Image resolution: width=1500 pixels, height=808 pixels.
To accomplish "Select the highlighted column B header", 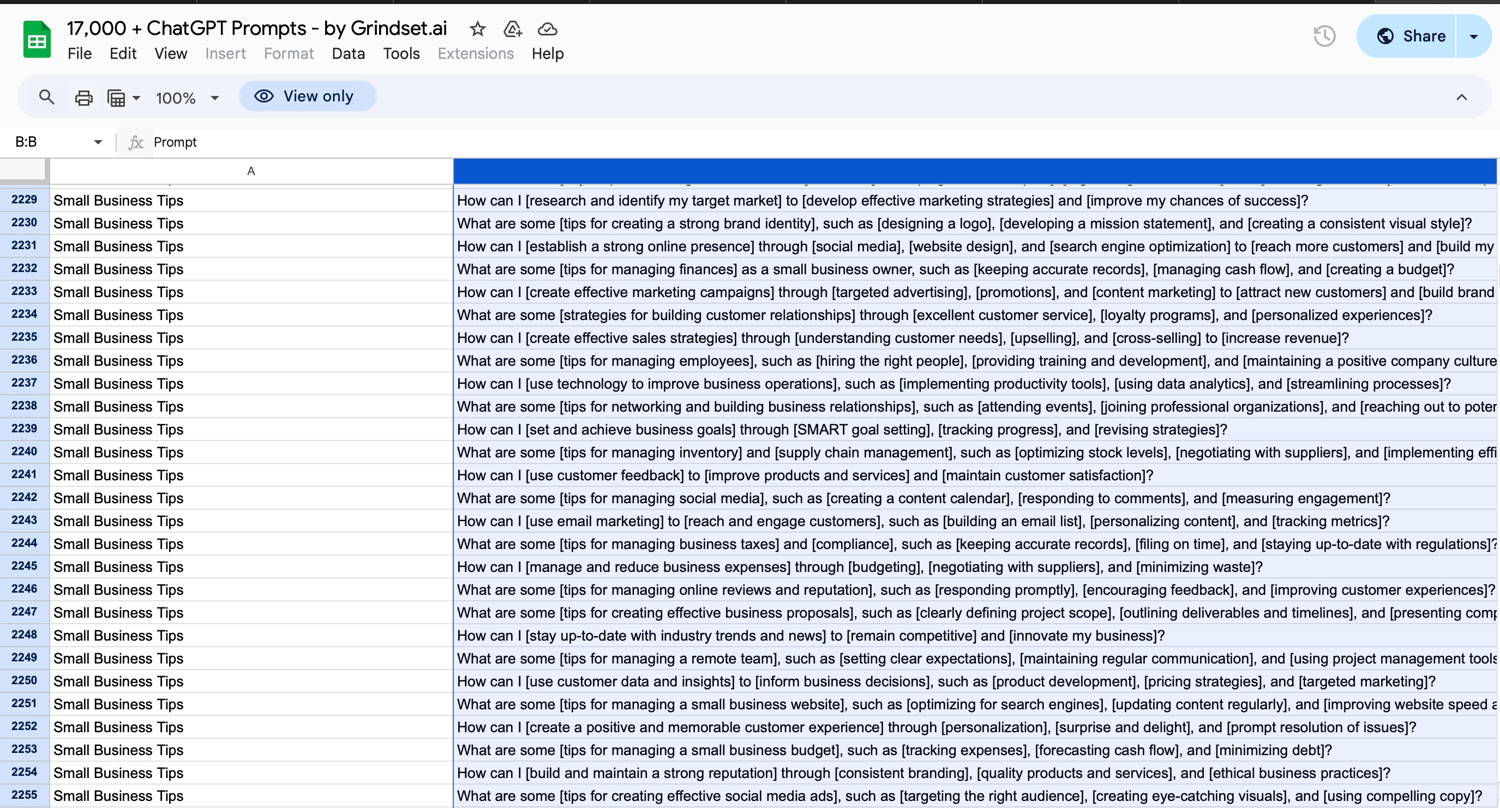I will [x=975, y=171].
